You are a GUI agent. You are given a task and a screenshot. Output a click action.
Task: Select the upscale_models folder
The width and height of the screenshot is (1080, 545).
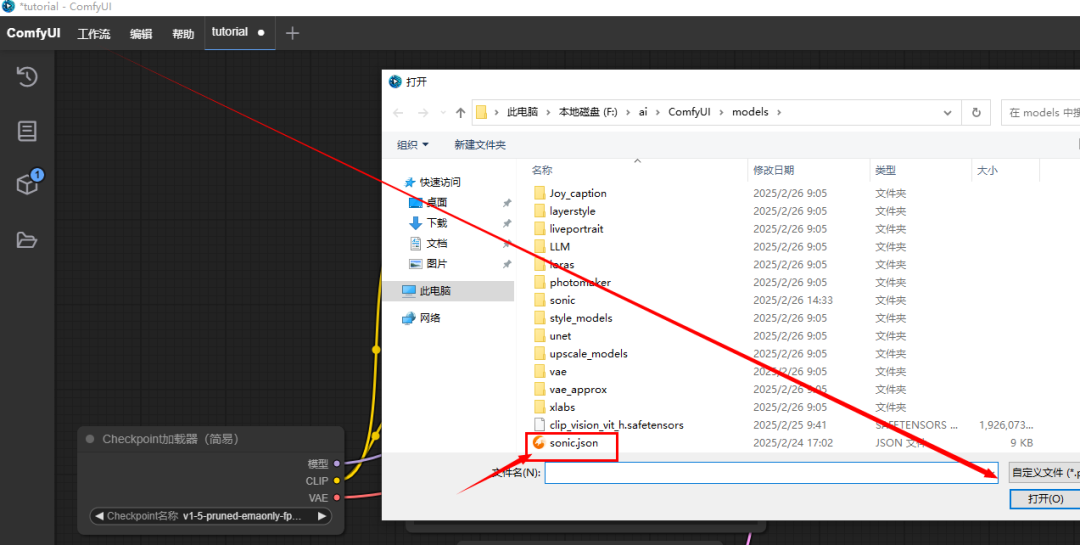588,354
